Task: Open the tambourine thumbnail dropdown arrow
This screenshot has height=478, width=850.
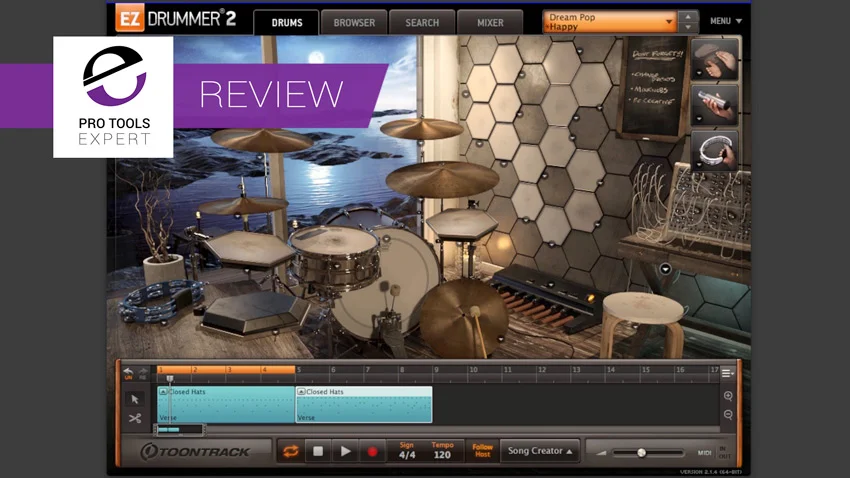Action: [x=699, y=164]
